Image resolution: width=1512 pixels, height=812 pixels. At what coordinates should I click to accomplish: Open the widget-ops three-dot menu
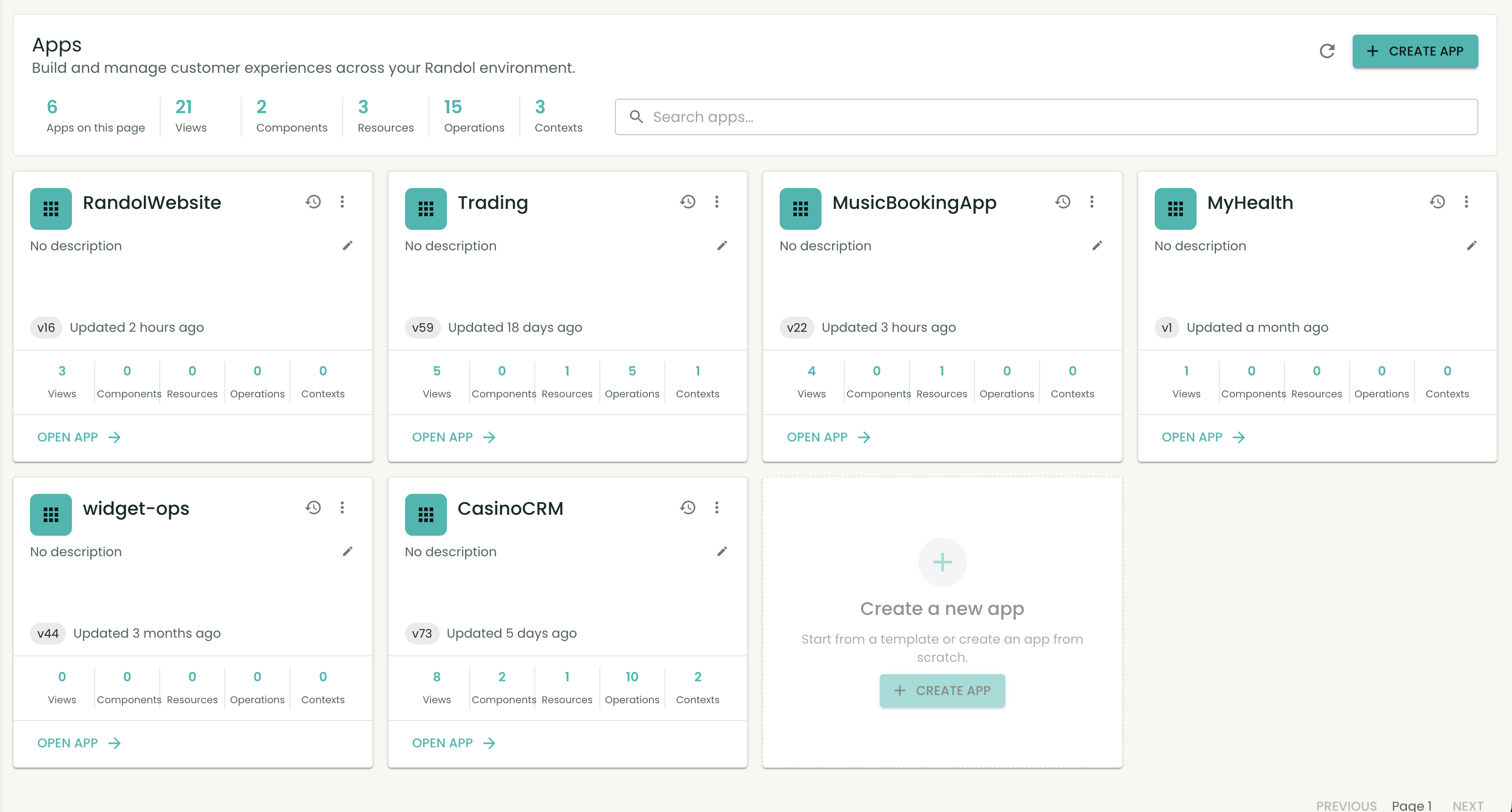342,507
